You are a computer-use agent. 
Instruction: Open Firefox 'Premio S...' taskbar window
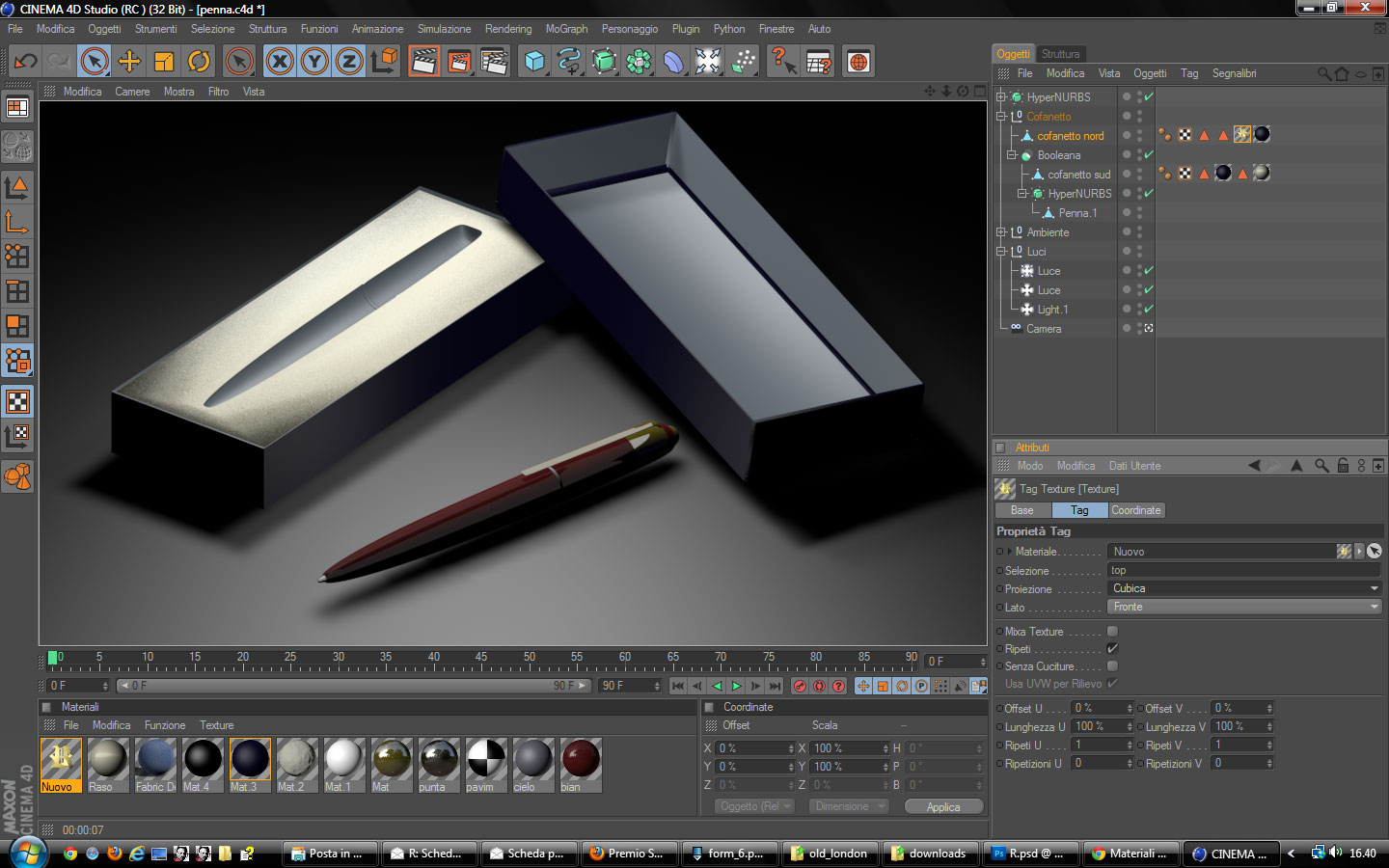tap(628, 854)
